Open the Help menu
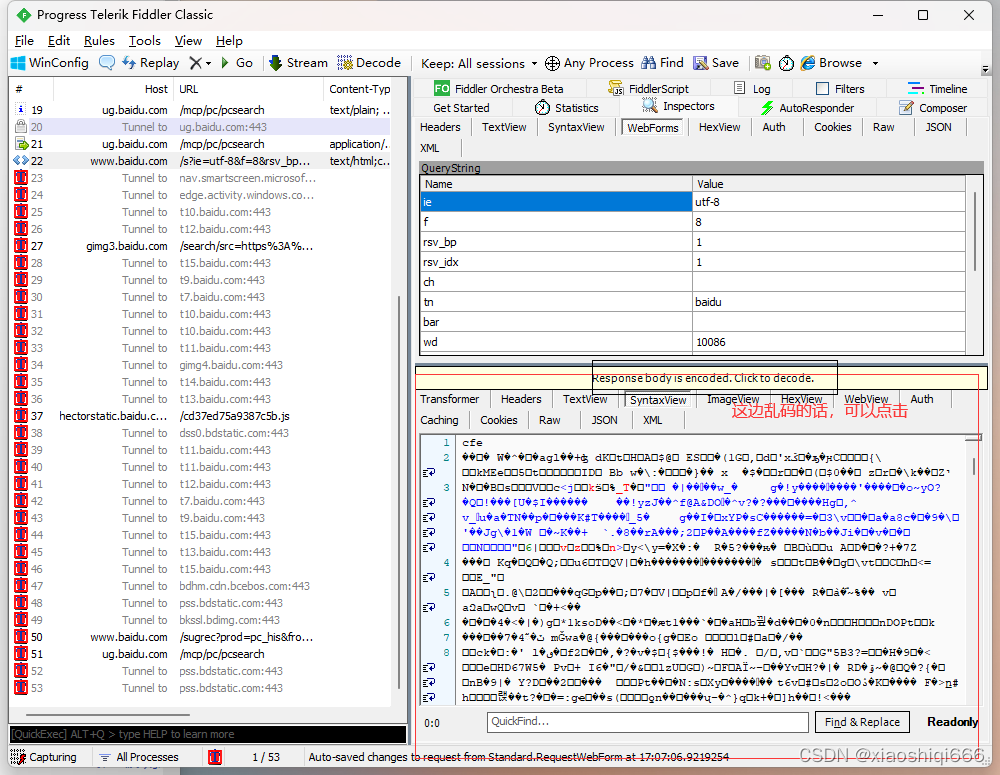The image size is (1000, 775). tap(229, 40)
